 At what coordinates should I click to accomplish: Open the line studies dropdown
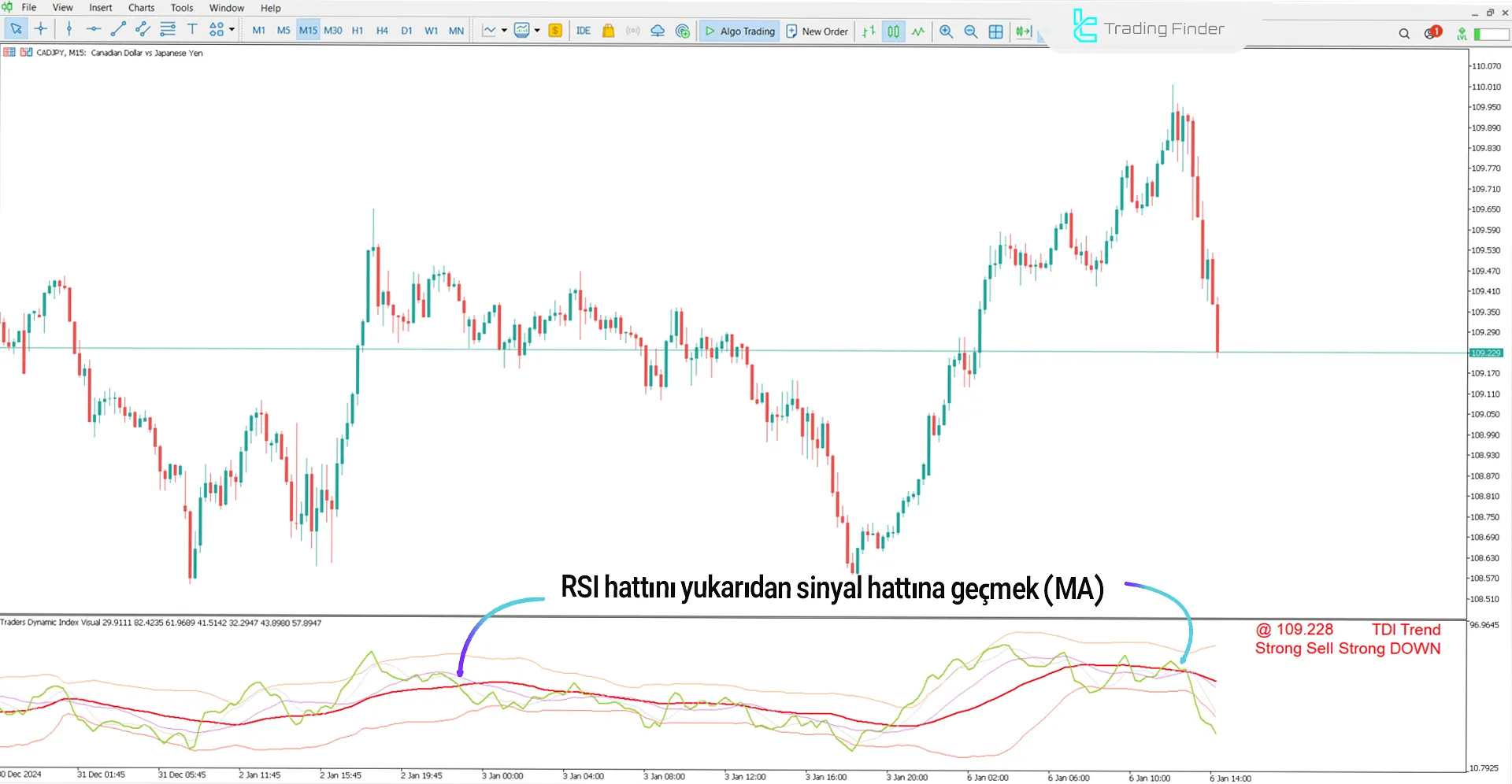[x=504, y=30]
